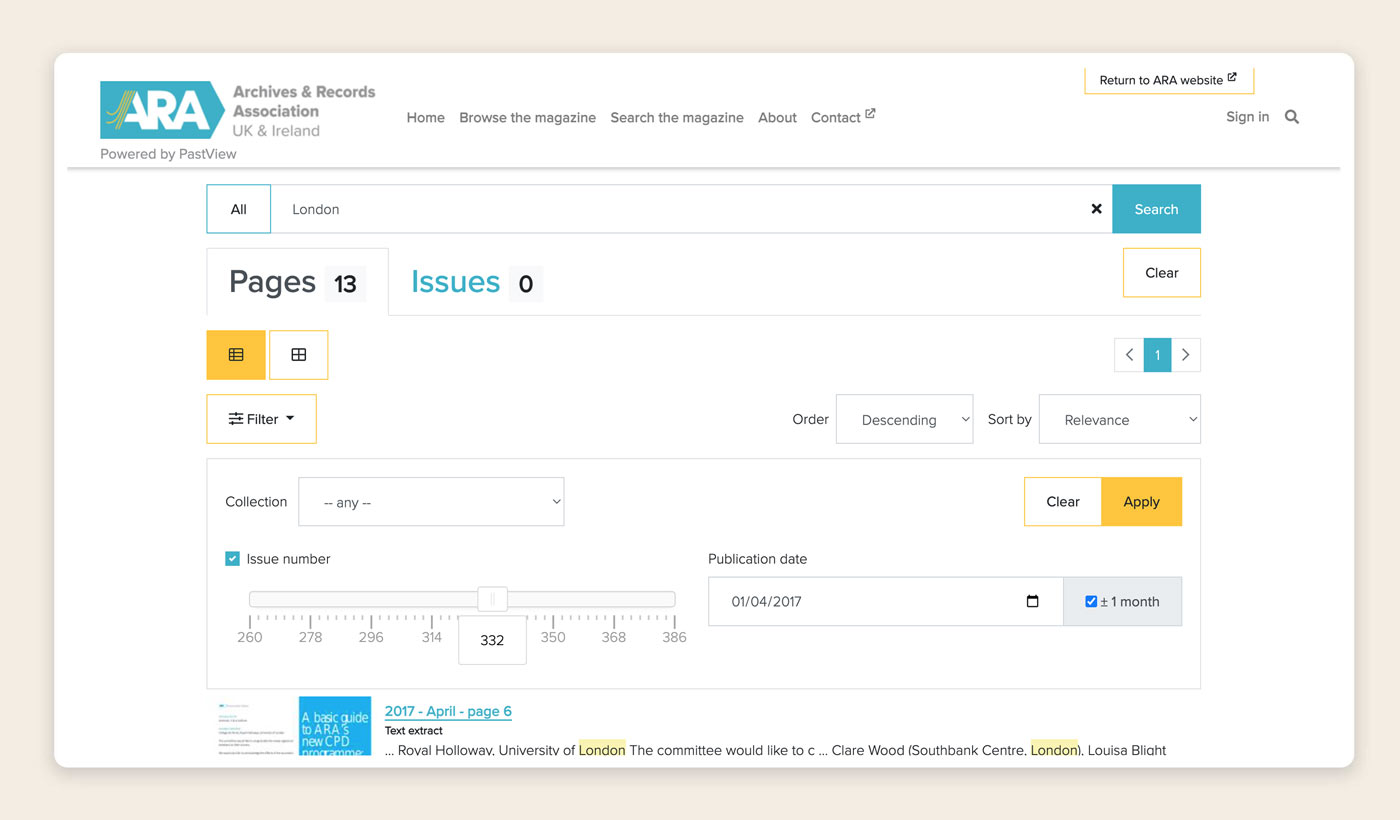
Task: Open the Sort by Relevance dropdown
Action: click(x=1119, y=420)
